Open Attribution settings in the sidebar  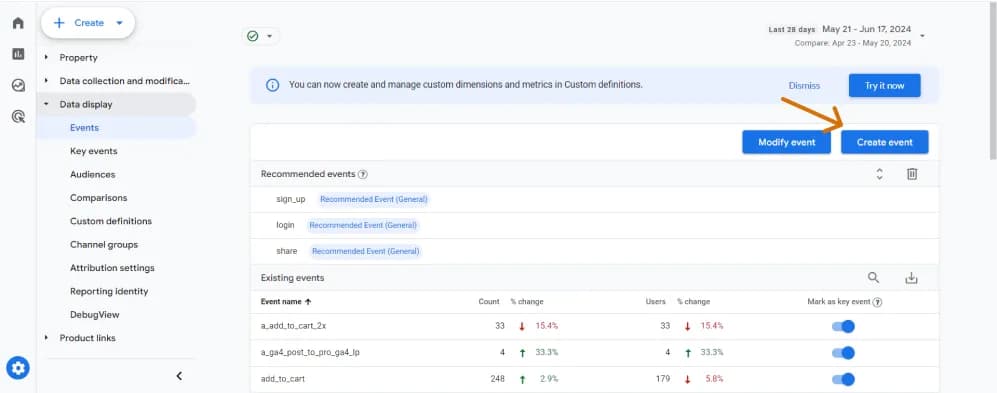point(112,268)
